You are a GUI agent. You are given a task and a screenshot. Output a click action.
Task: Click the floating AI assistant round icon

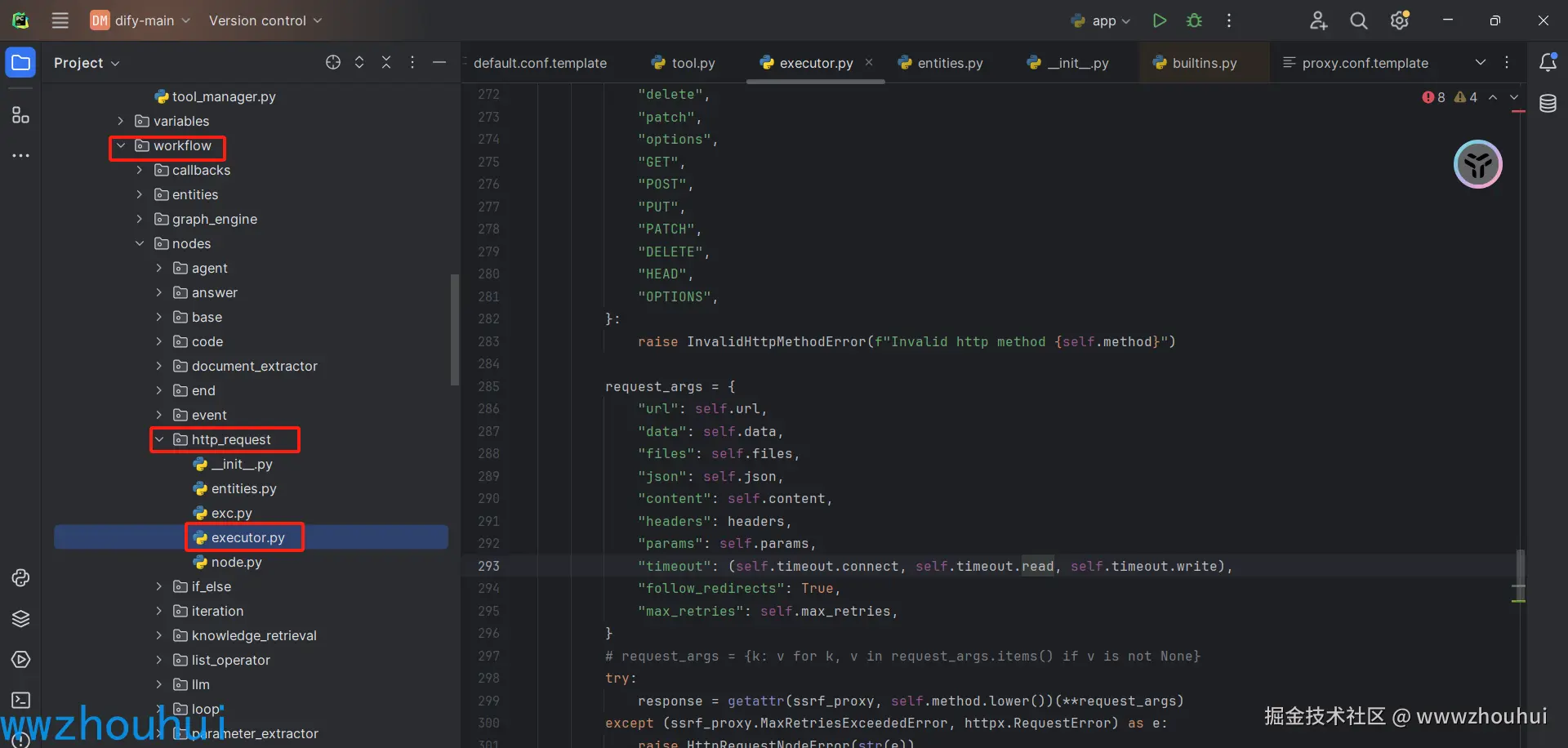[1477, 164]
